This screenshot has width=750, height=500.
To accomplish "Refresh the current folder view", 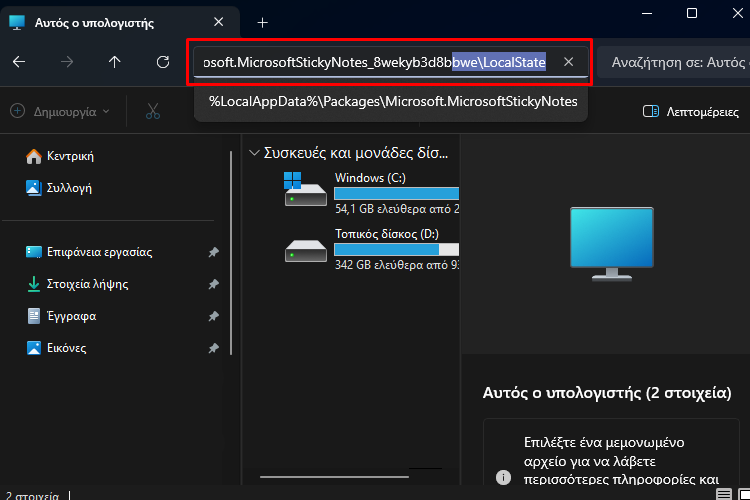I will click(163, 62).
